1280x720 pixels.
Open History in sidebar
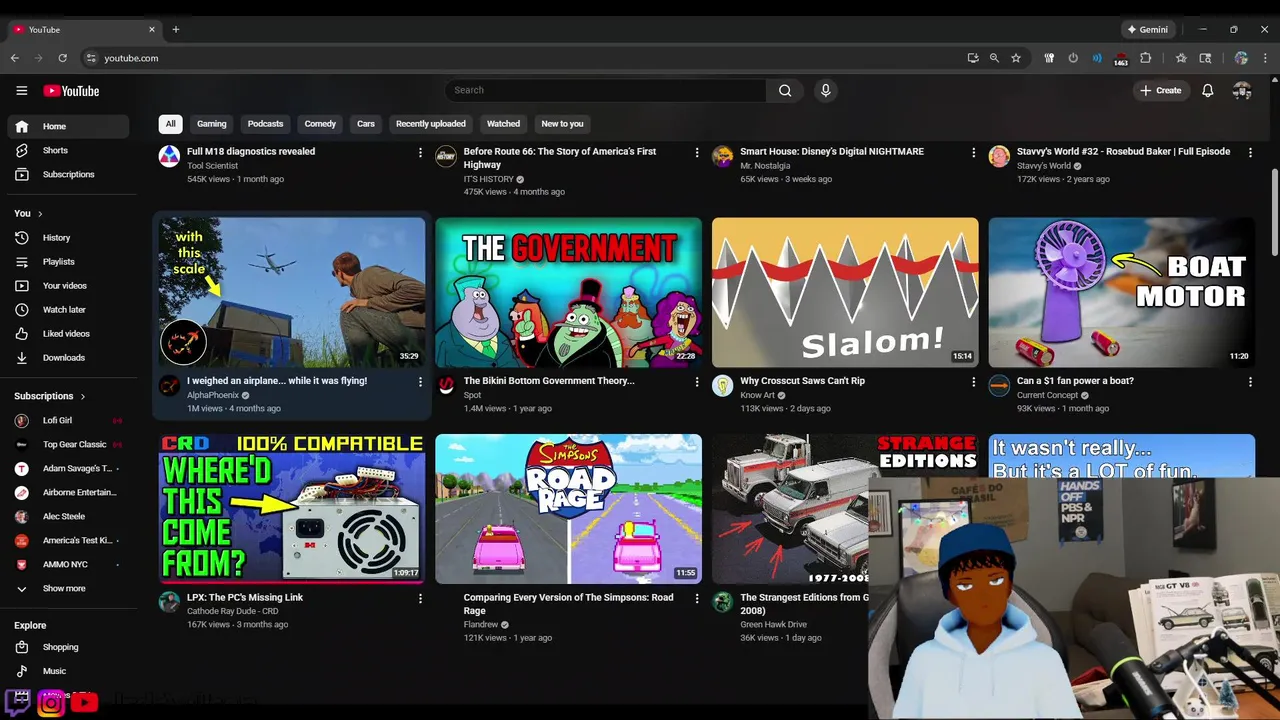point(68,238)
